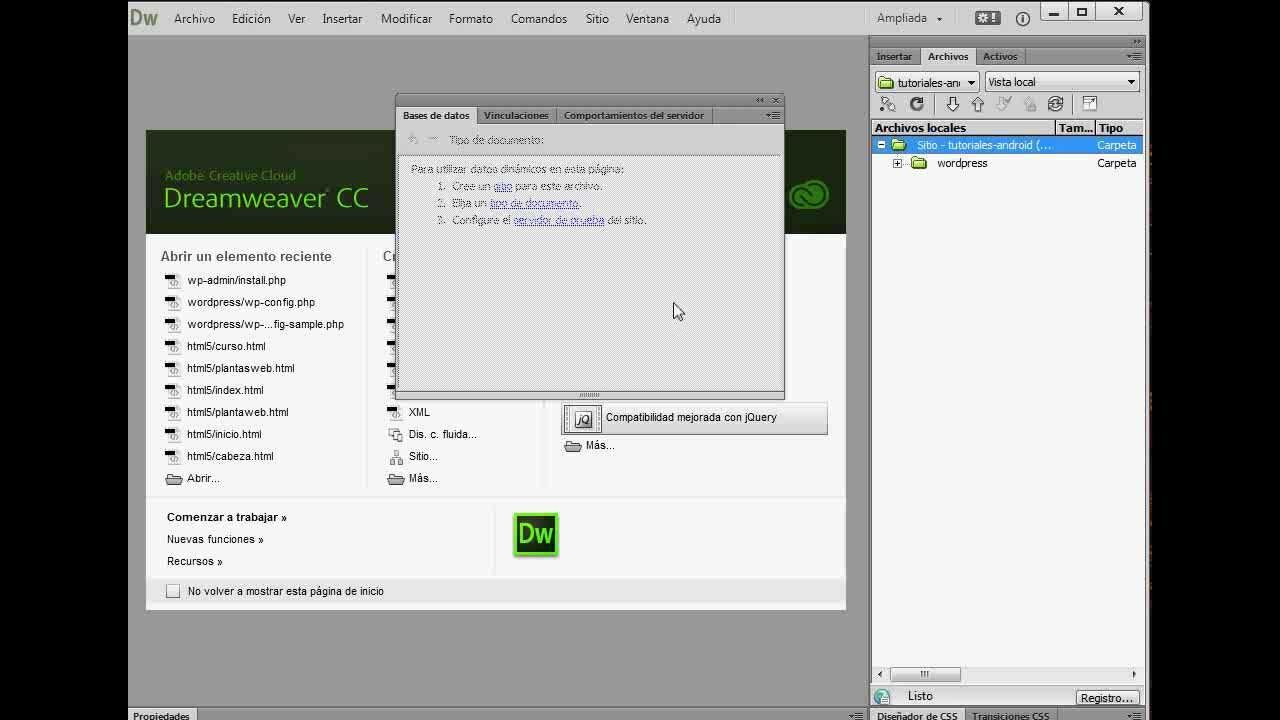Click the Creative Cloud logo icon
This screenshot has height=720, width=1280.
(x=808, y=194)
